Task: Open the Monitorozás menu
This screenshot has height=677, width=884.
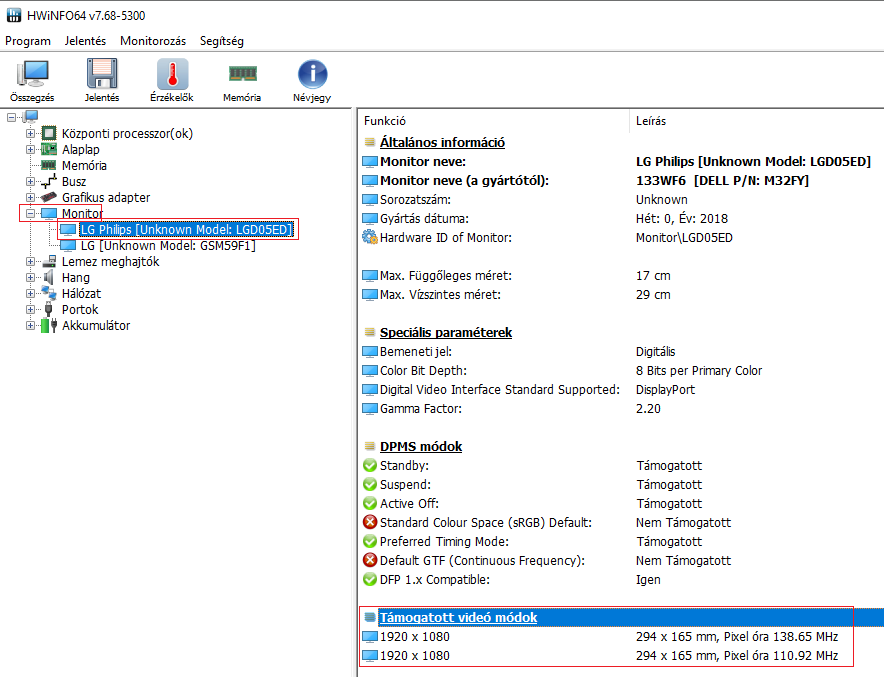Action: coord(153,41)
